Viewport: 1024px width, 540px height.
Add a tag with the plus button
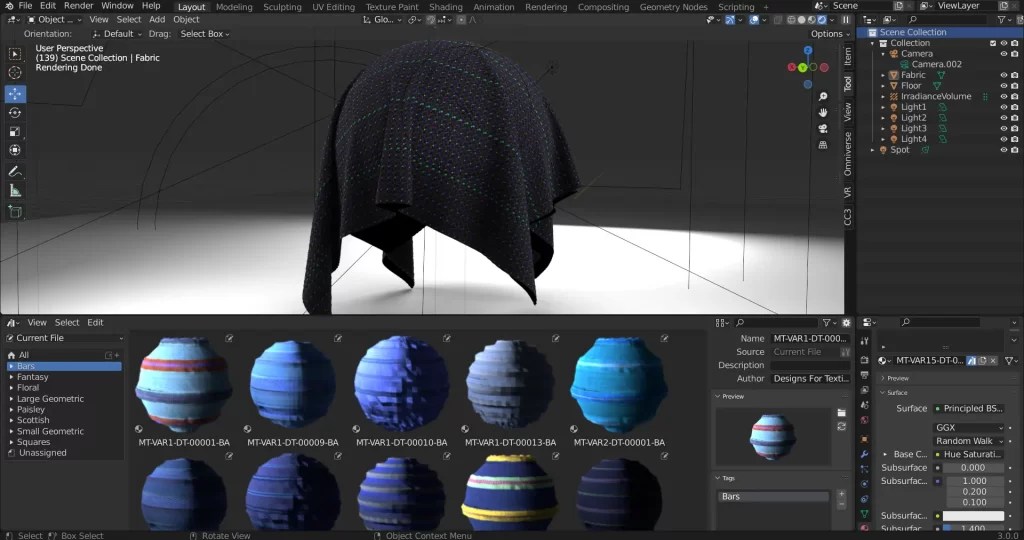point(842,494)
